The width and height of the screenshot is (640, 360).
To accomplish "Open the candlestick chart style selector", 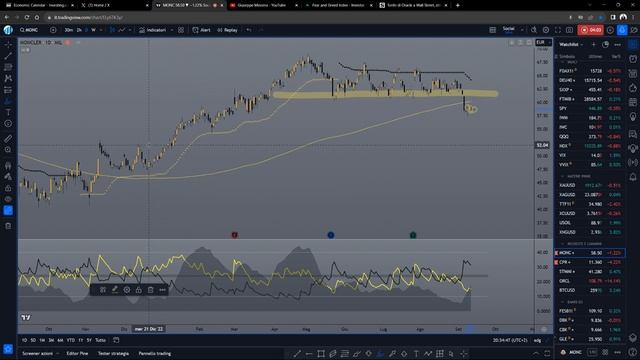I will click(112, 30).
